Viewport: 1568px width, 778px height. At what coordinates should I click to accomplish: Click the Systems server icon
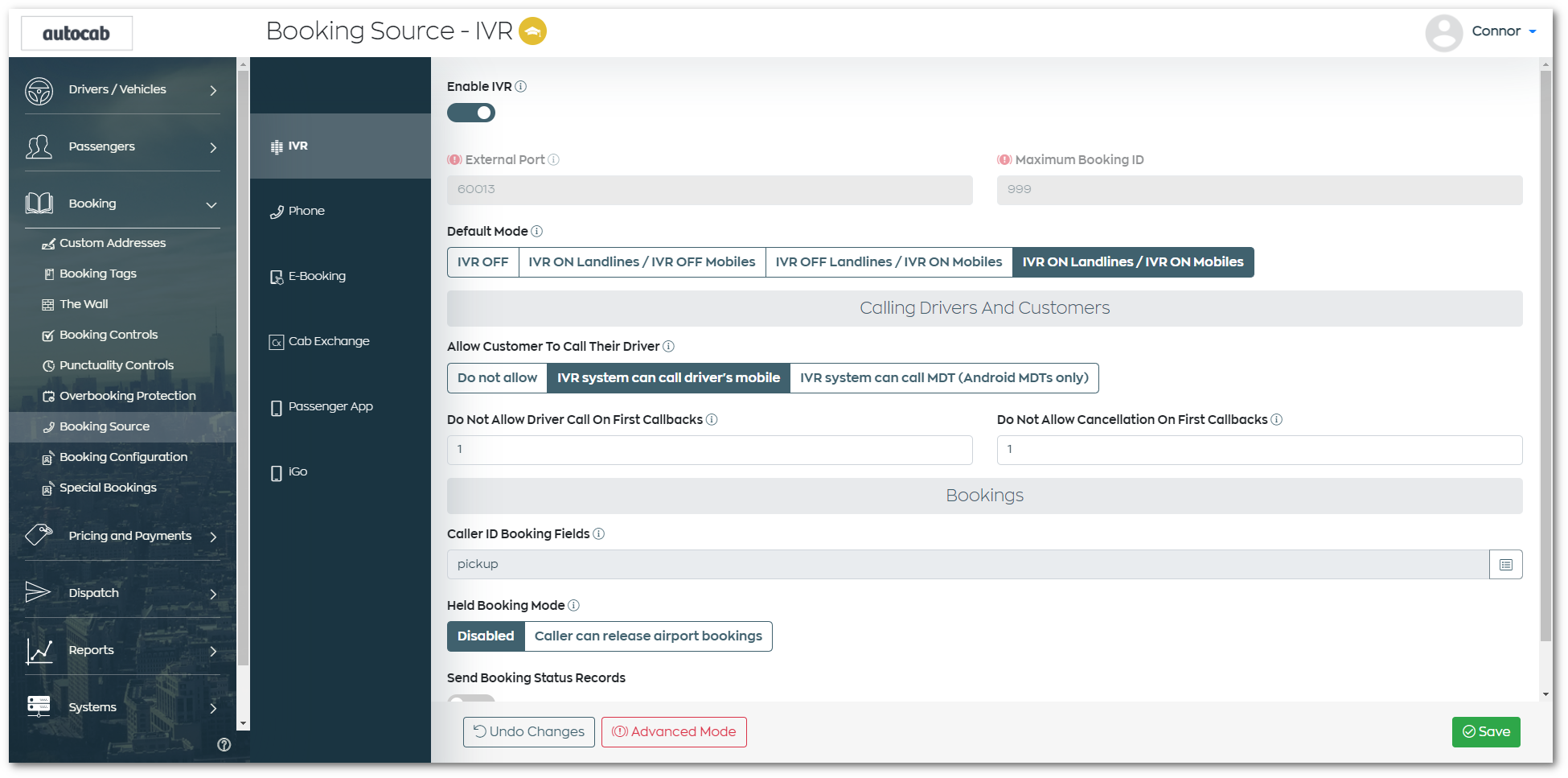point(39,706)
